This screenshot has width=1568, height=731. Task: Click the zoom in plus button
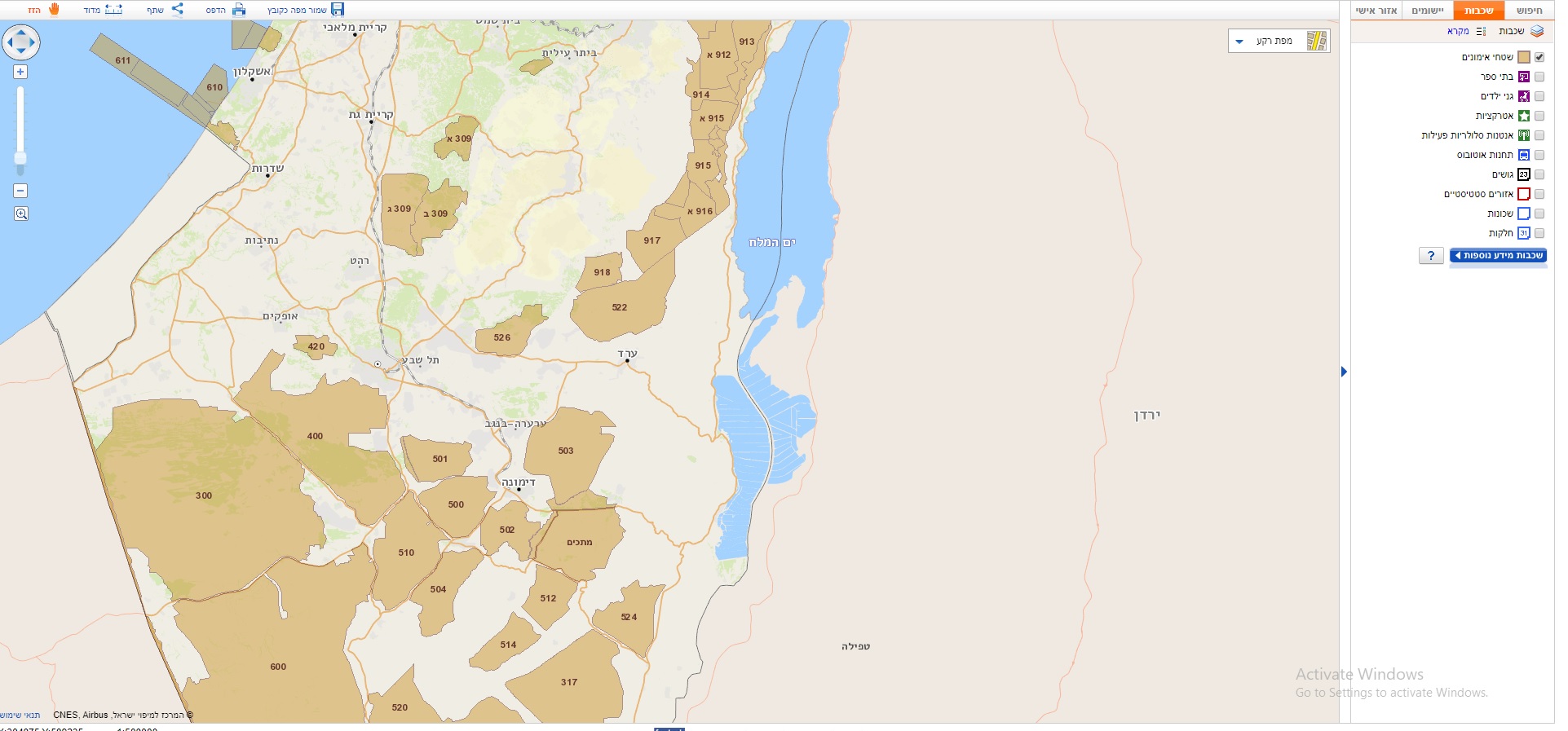point(20,72)
